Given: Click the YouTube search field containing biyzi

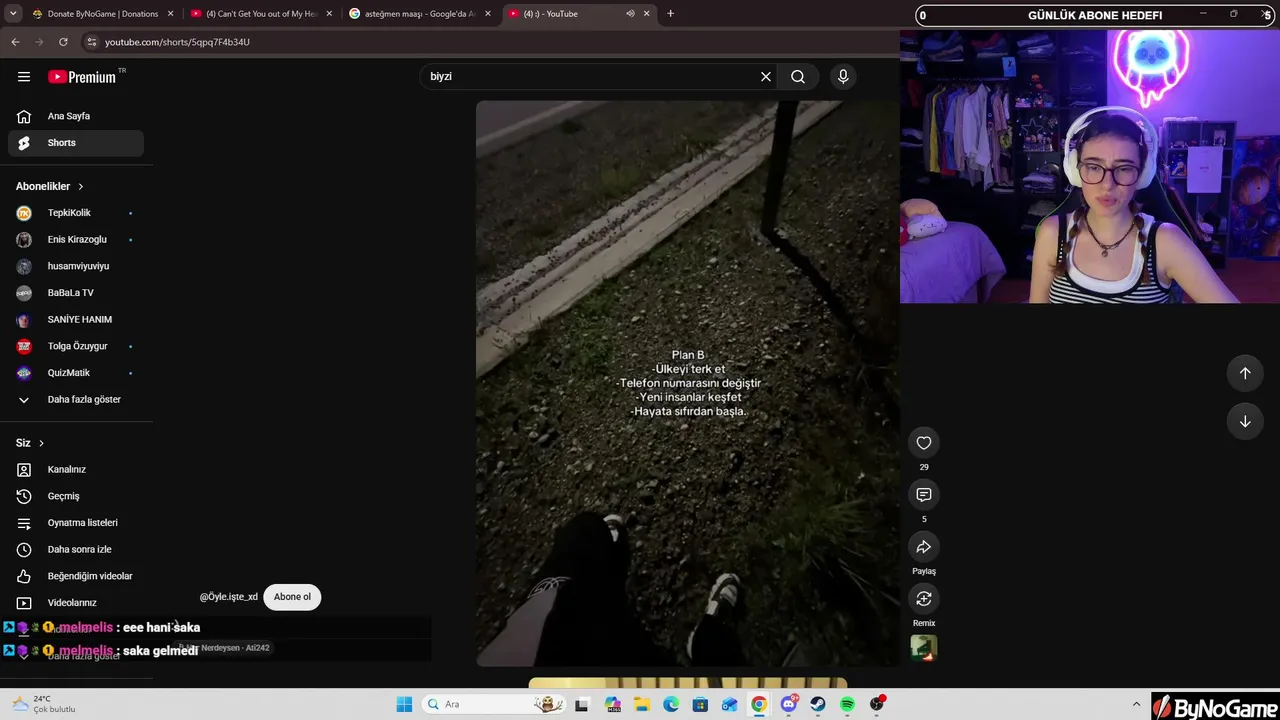Looking at the screenshot, I should pyautogui.click(x=590, y=77).
